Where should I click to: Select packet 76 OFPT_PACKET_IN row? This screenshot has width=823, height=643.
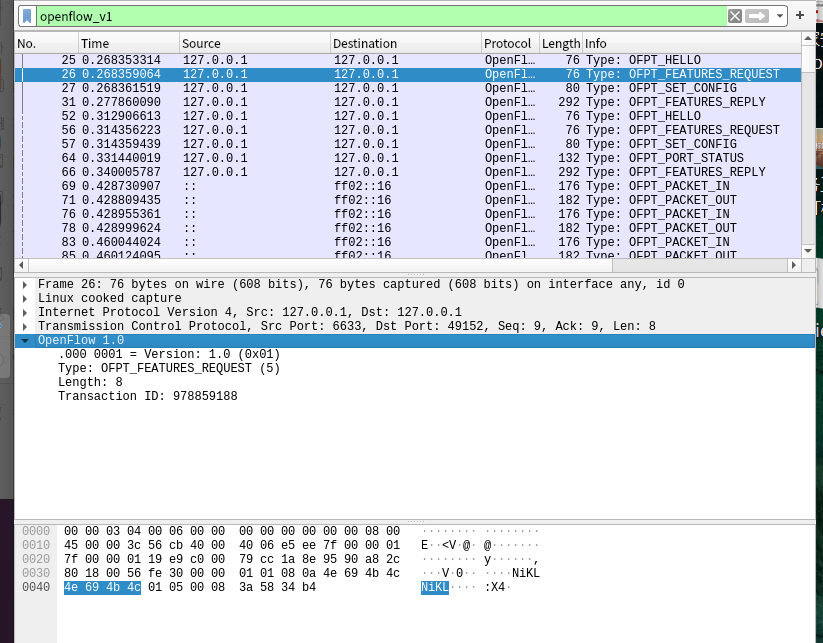tap(408, 214)
